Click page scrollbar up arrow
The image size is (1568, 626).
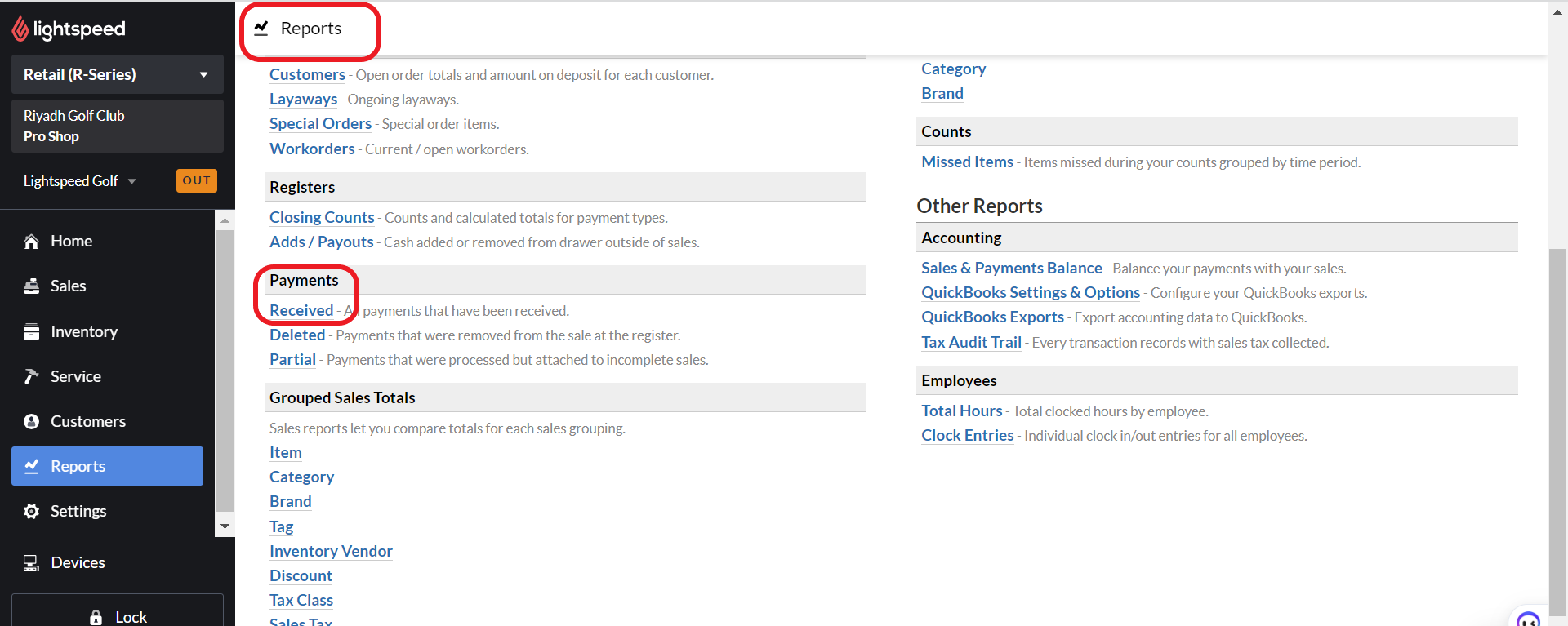click(1557, 11)
